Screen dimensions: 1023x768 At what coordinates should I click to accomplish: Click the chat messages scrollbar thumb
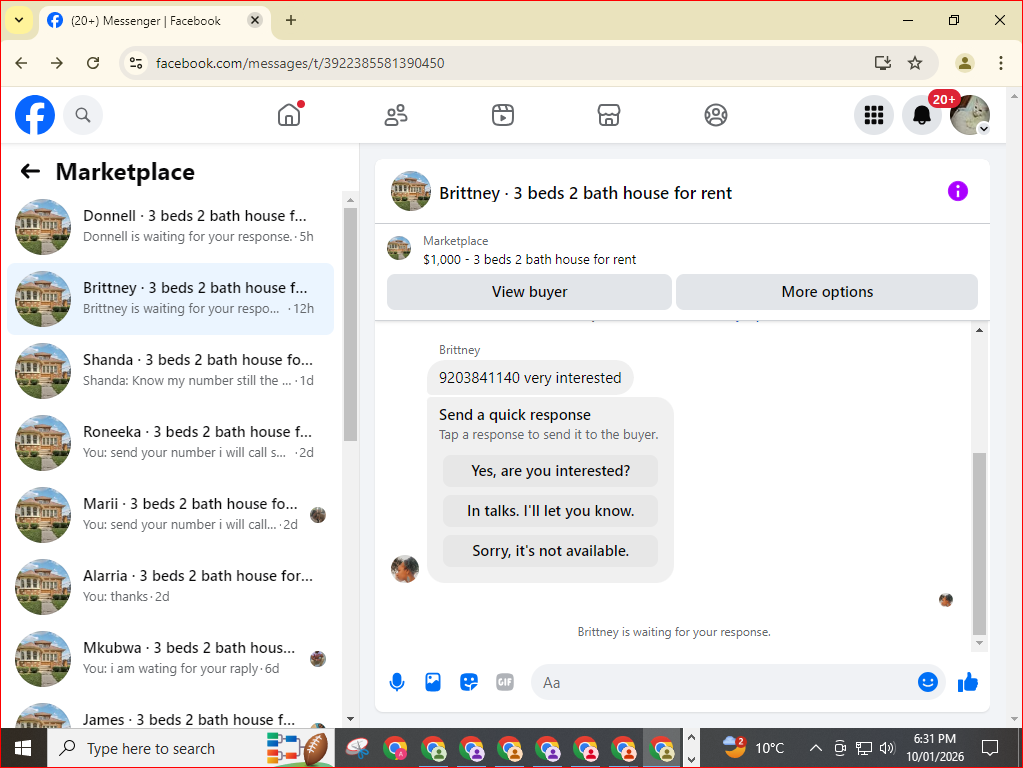(979, 544)
